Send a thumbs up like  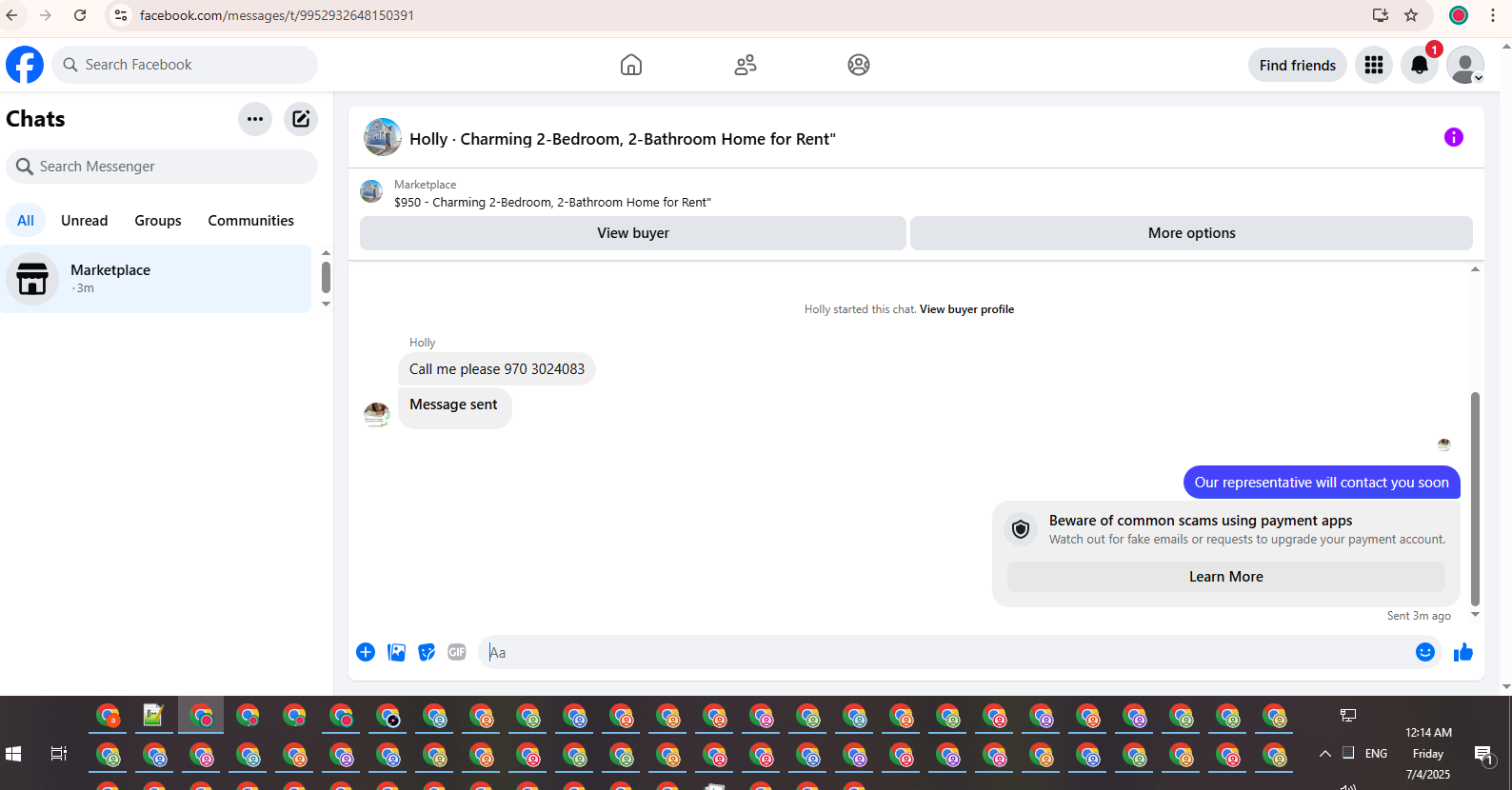point(1463,652)
